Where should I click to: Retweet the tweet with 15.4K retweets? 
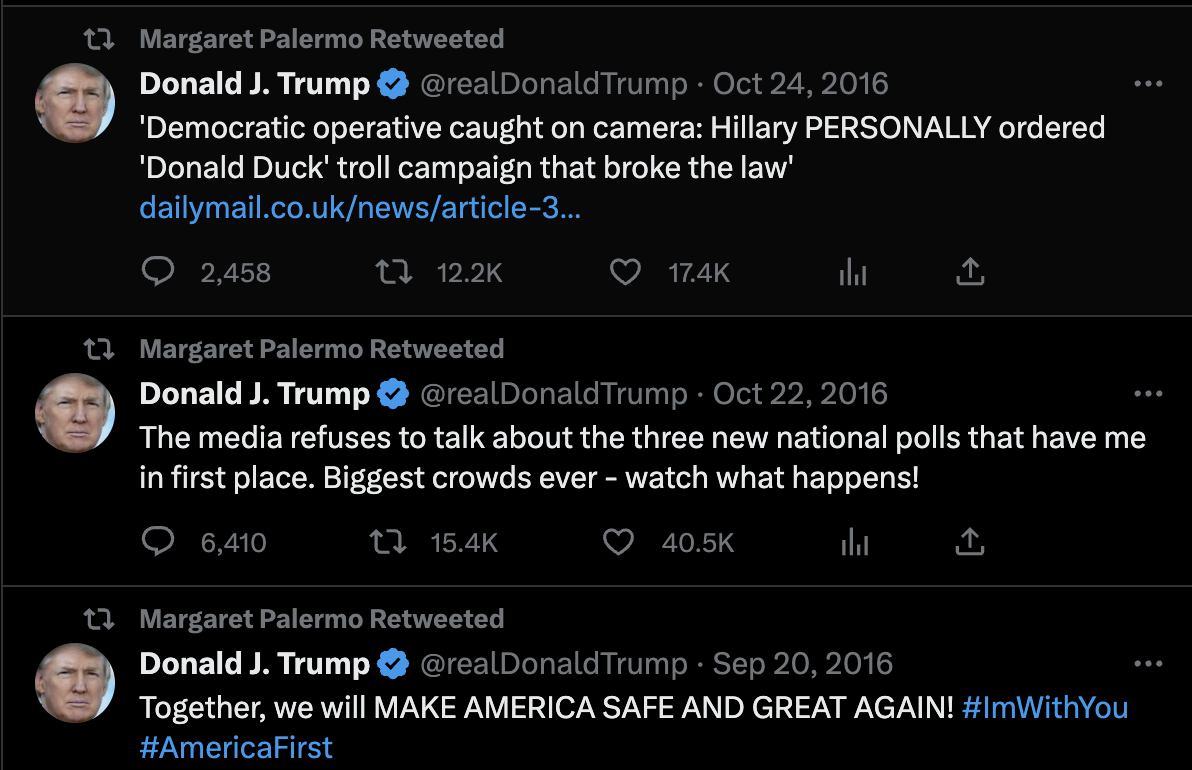tap(388, 542)
